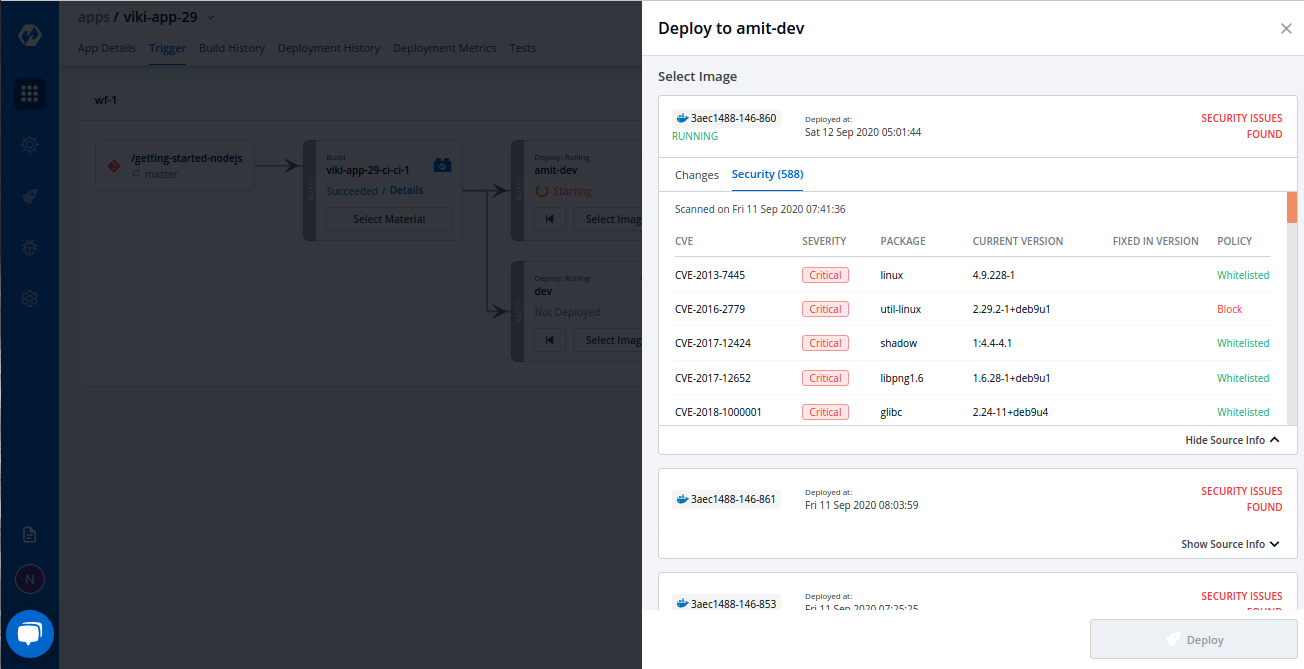Expand Show Source Info for image 146-861
The height and width of the screenshot is (669, 1304).
[1230, 544]
